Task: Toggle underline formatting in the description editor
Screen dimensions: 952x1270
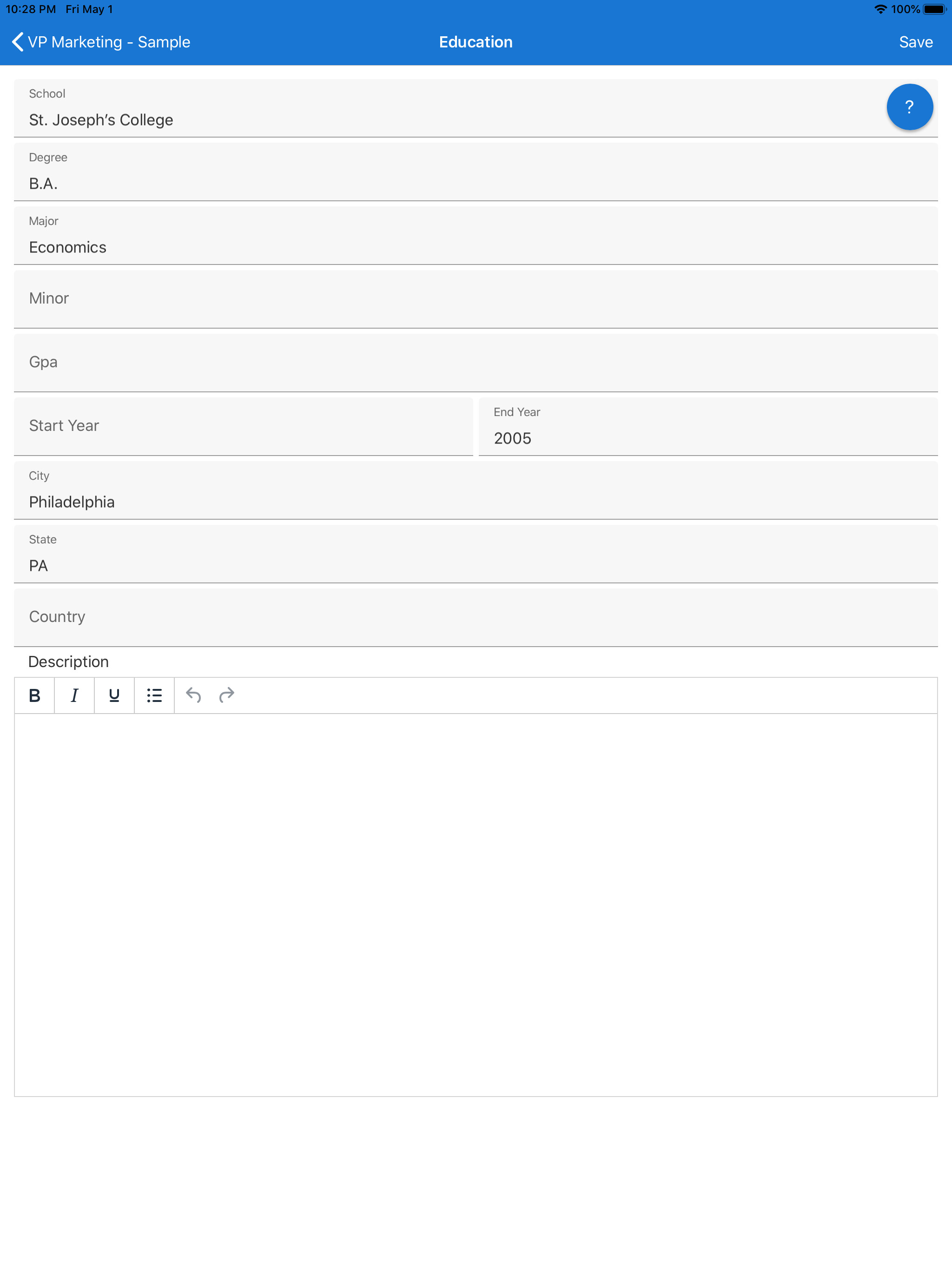Action: point(114,695)
